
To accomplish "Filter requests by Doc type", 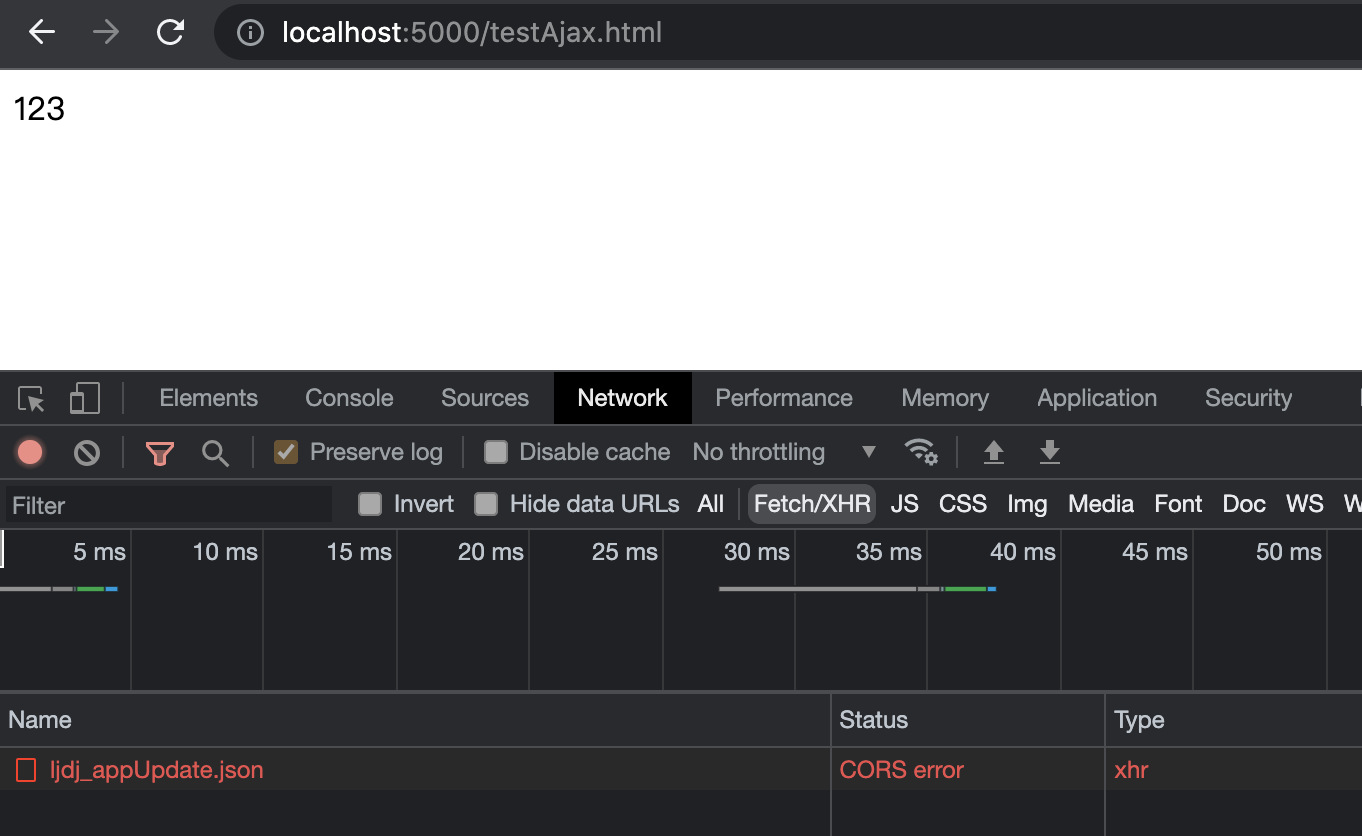I will pos(1244,504).
